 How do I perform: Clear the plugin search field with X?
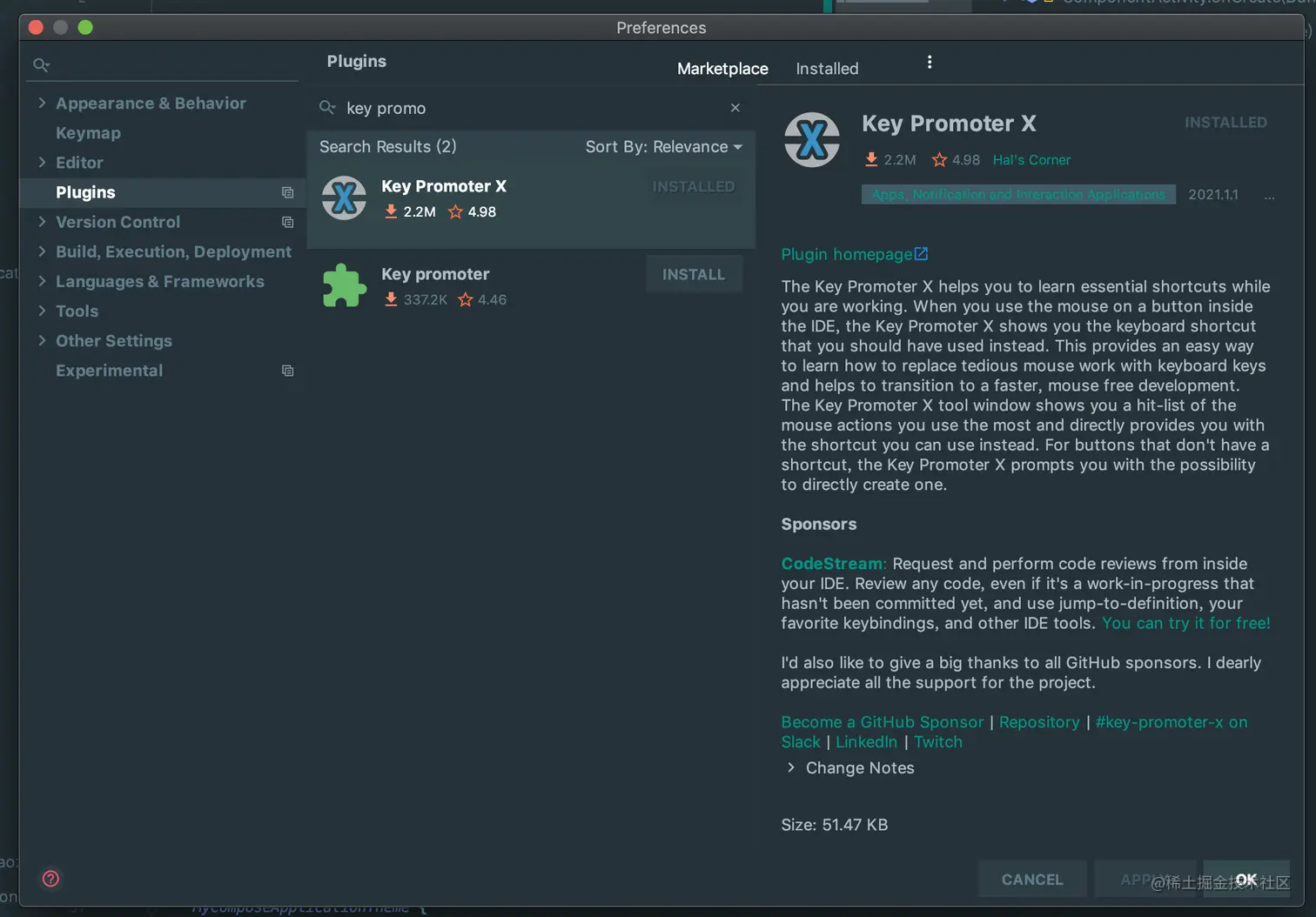pyautogui.click(x=735, y=108)
